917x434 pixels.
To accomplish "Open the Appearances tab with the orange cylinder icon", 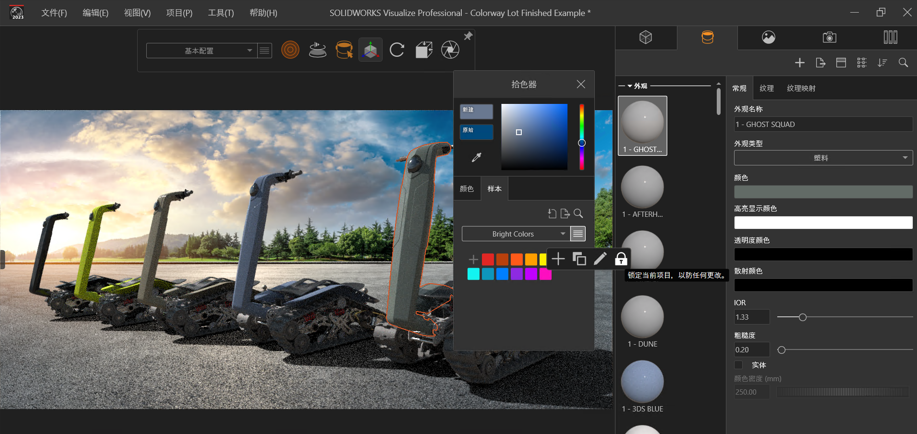I will coord(707,37).
